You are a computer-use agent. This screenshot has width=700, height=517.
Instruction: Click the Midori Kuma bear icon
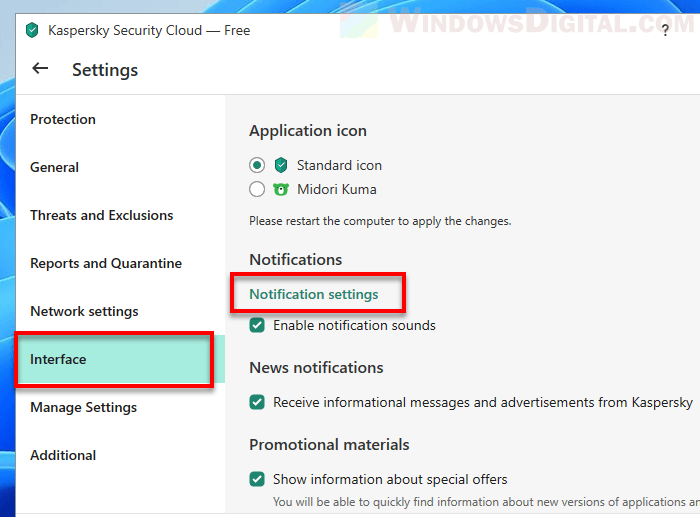pos(281,189)
